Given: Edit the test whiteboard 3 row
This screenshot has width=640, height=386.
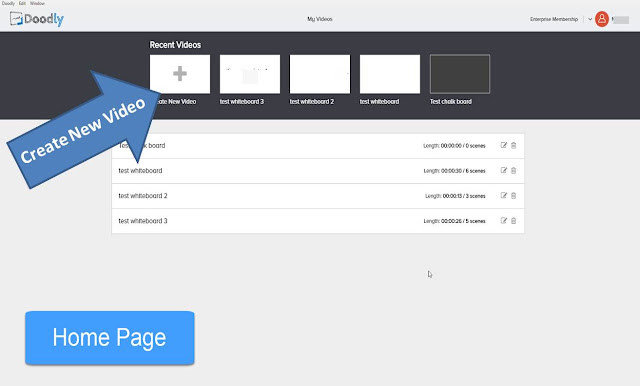Looking at the screenshot, I should 504,221.
